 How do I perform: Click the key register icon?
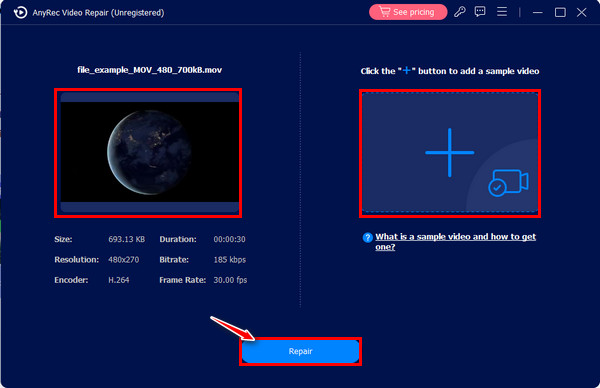pyautogui.click(x=460, y=12)
